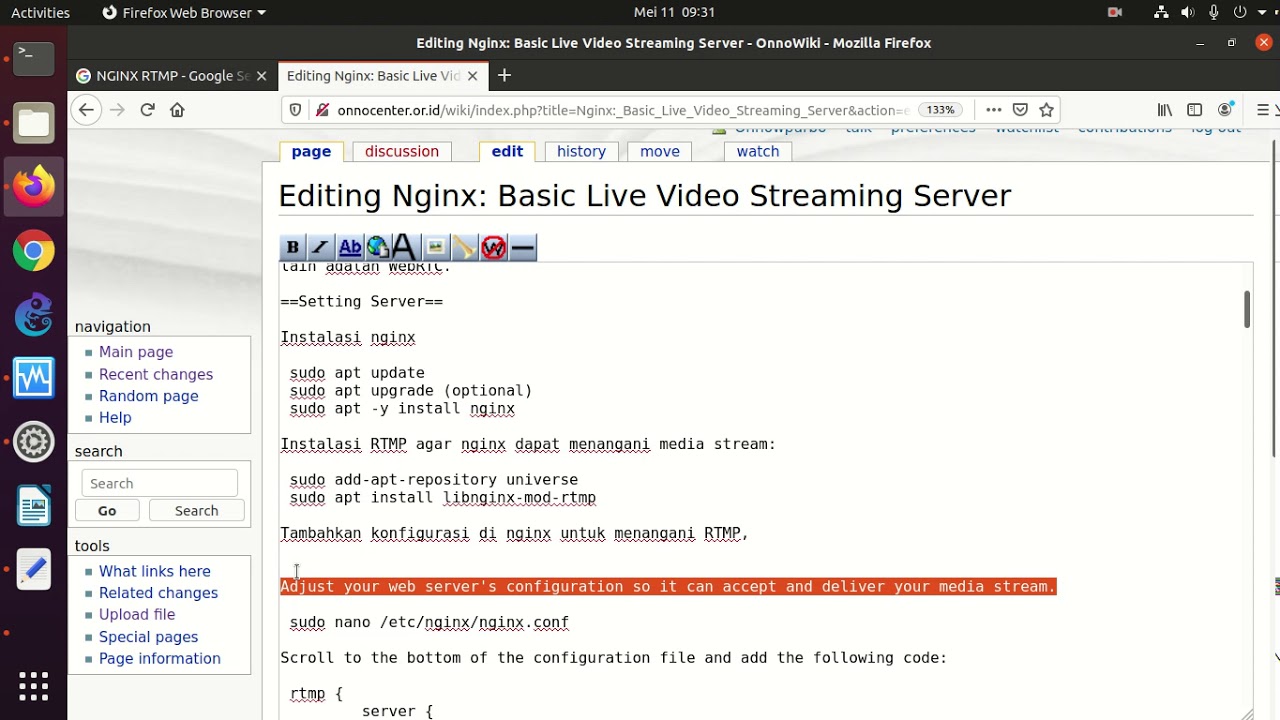Close the NGINX RTMP Google tab
The height and width of the screenshot is (720, 1280).
coord(261,76)
